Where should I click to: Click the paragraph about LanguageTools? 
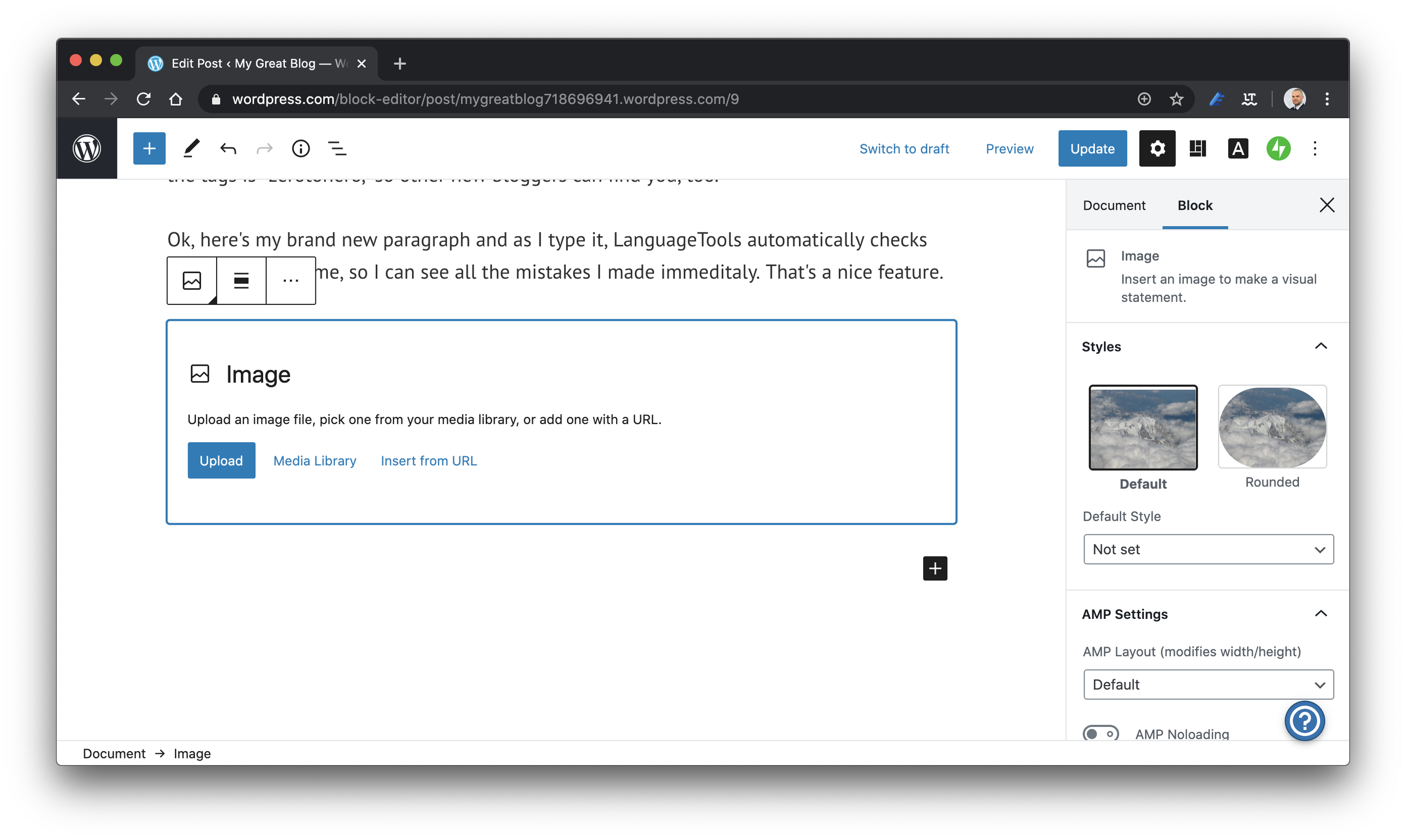555,256
